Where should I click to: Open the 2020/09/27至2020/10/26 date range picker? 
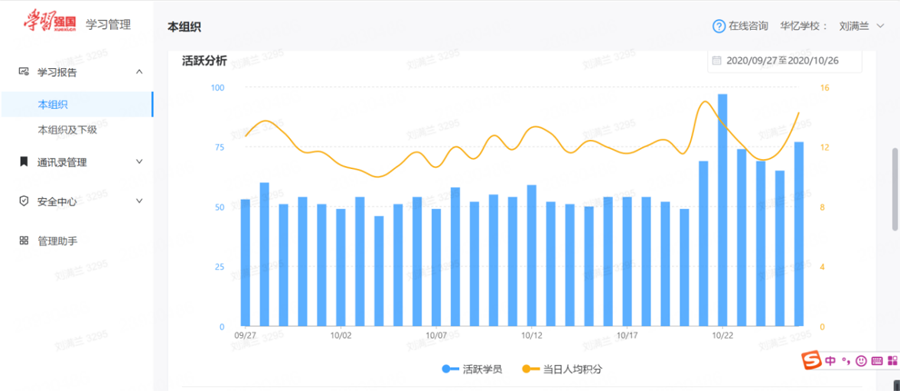coord(785,60)
